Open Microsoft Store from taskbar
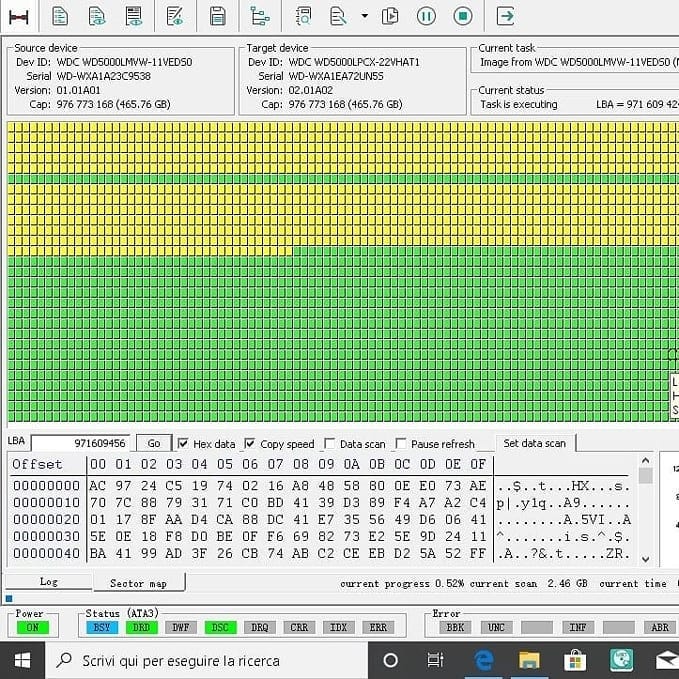 575,660
